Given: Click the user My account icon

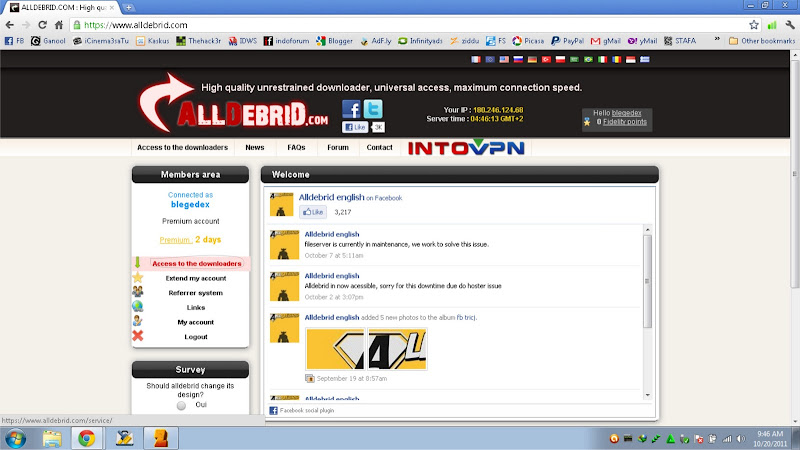Looking at the screenshot, I should point(138,321).
